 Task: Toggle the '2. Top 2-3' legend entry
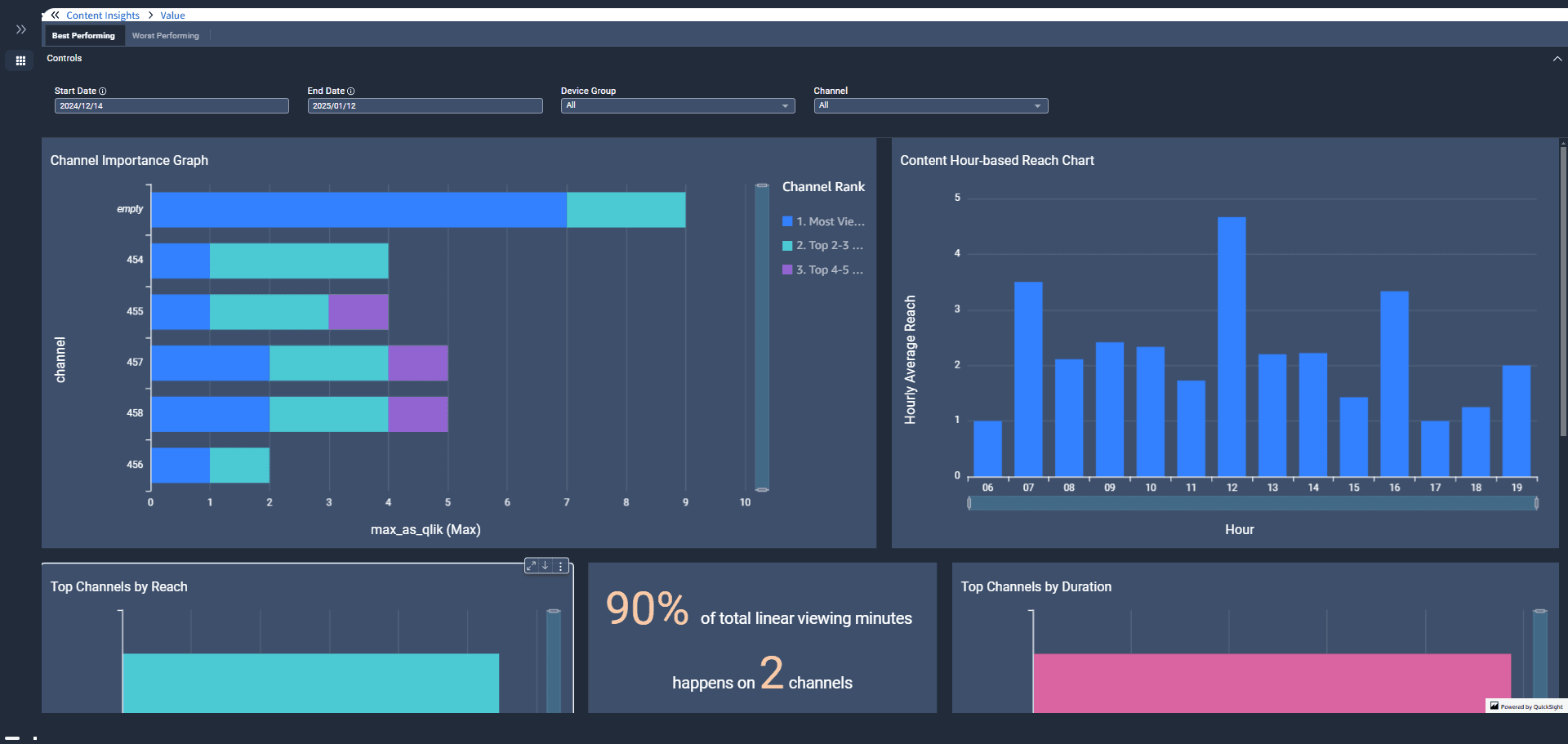(x=823, y=246)
